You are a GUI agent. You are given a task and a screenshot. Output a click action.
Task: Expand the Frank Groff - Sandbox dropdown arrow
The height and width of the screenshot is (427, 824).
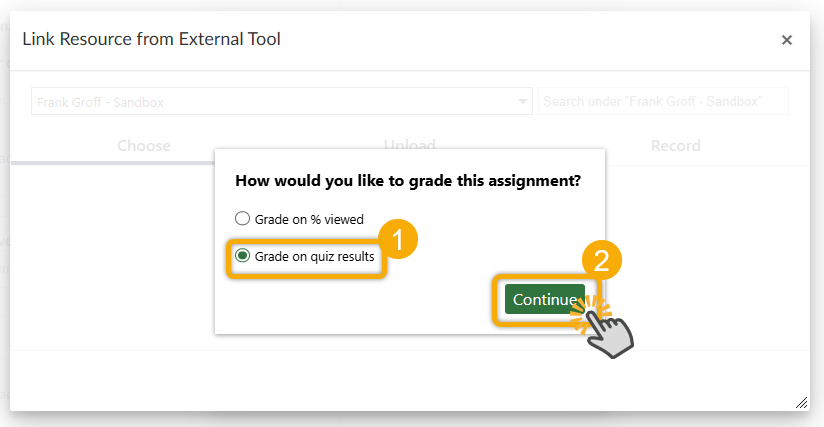522,101
